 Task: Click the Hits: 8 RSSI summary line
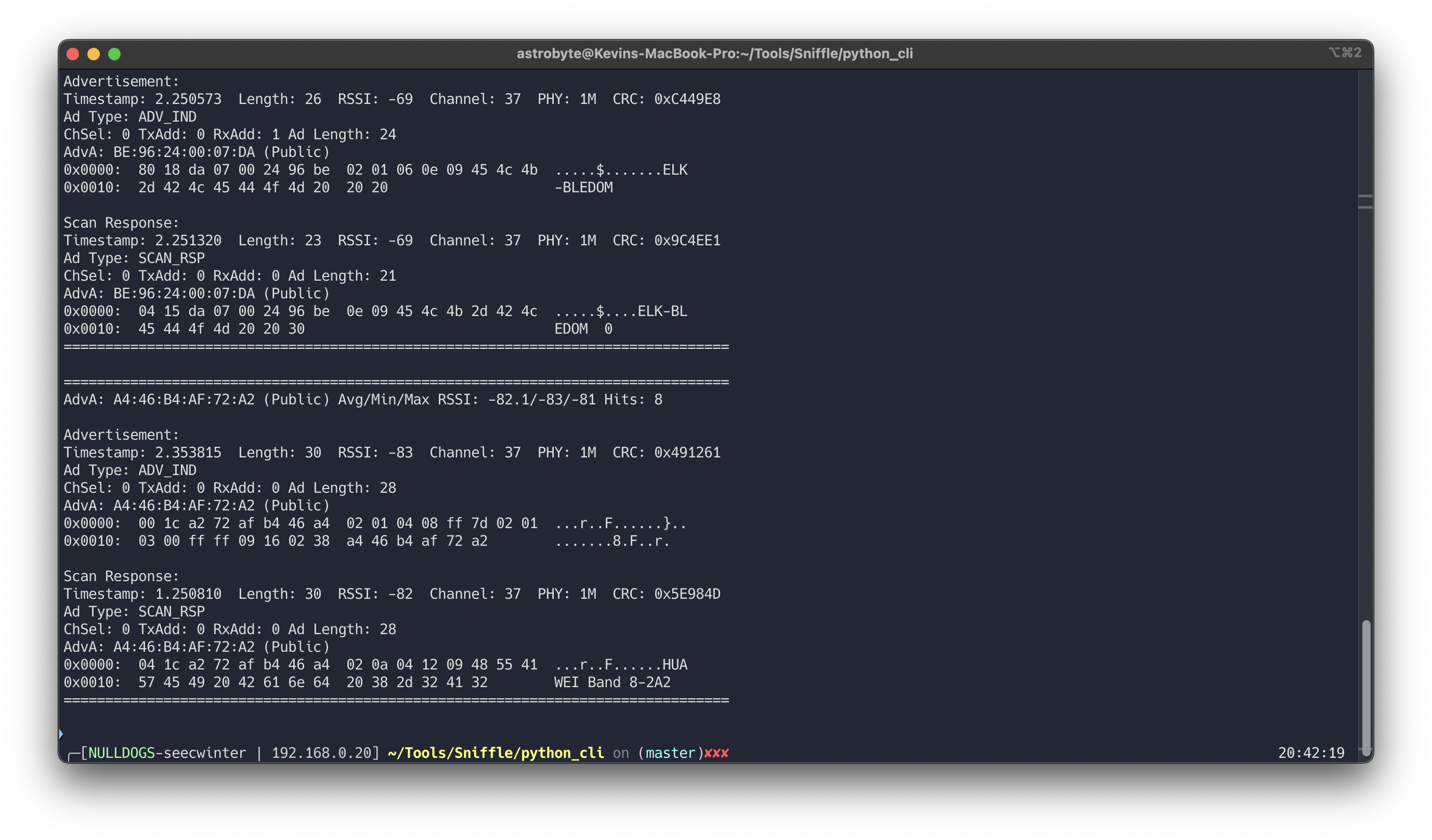point(633,400)
